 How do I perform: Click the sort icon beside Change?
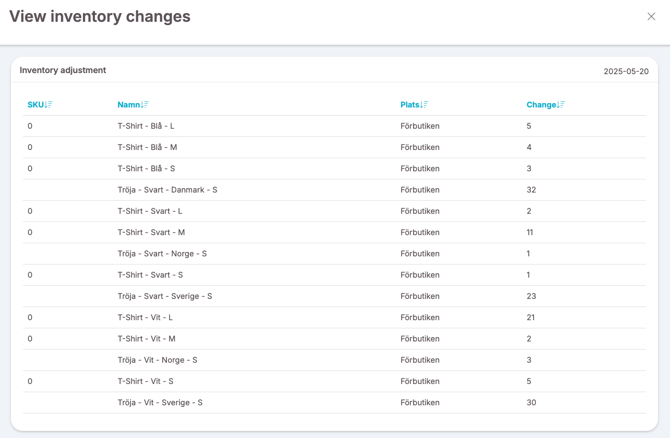(561, 105)
